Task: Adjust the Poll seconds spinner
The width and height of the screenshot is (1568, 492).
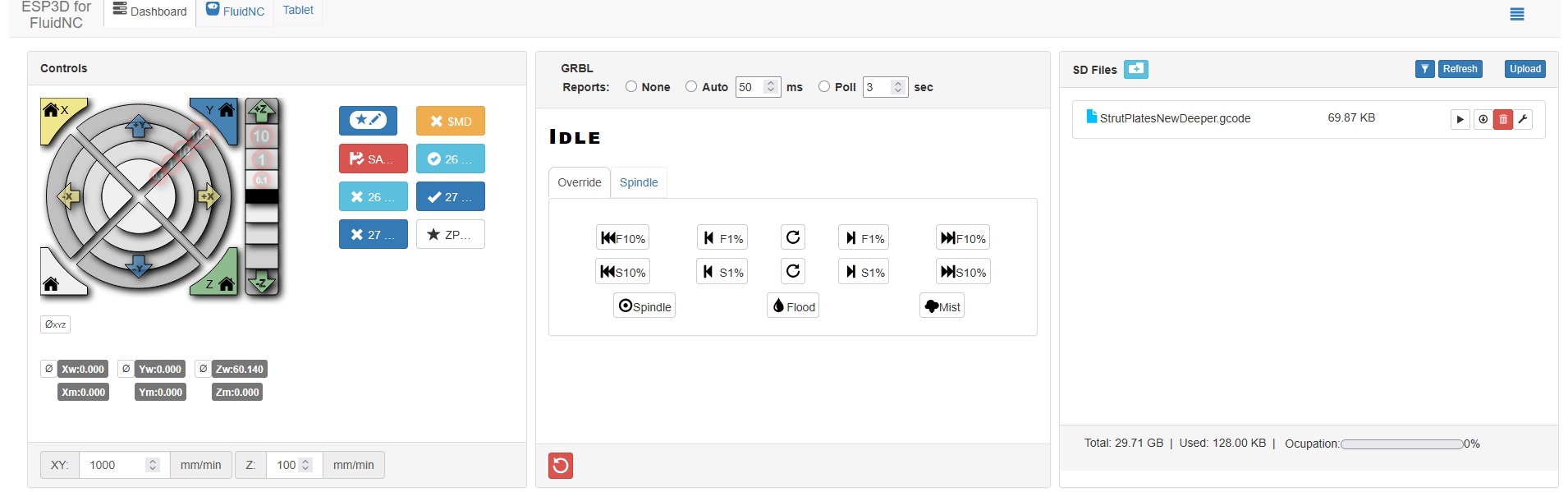Action: point(898,86)
